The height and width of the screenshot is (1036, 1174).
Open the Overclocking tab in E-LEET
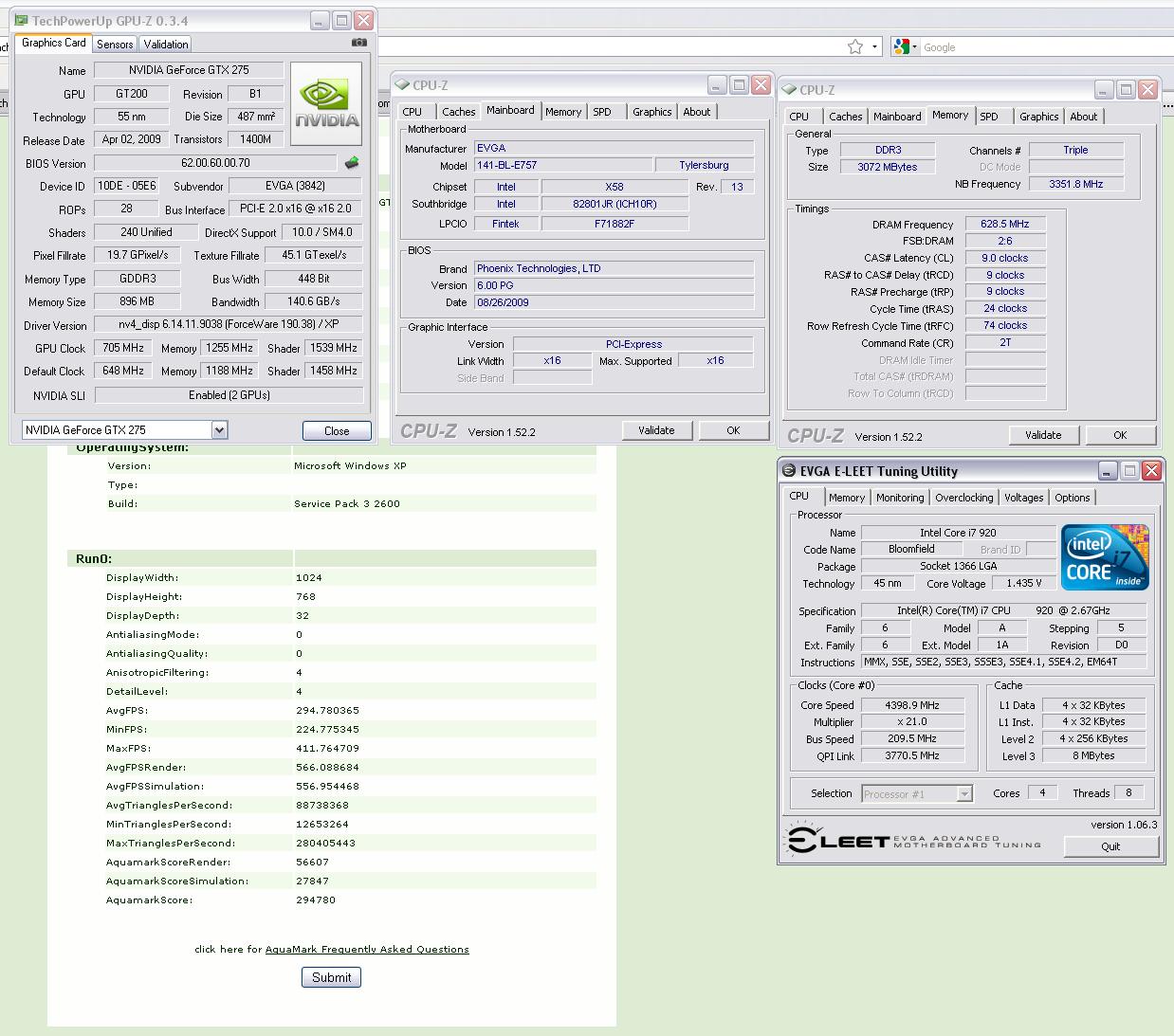pos(964,498)
